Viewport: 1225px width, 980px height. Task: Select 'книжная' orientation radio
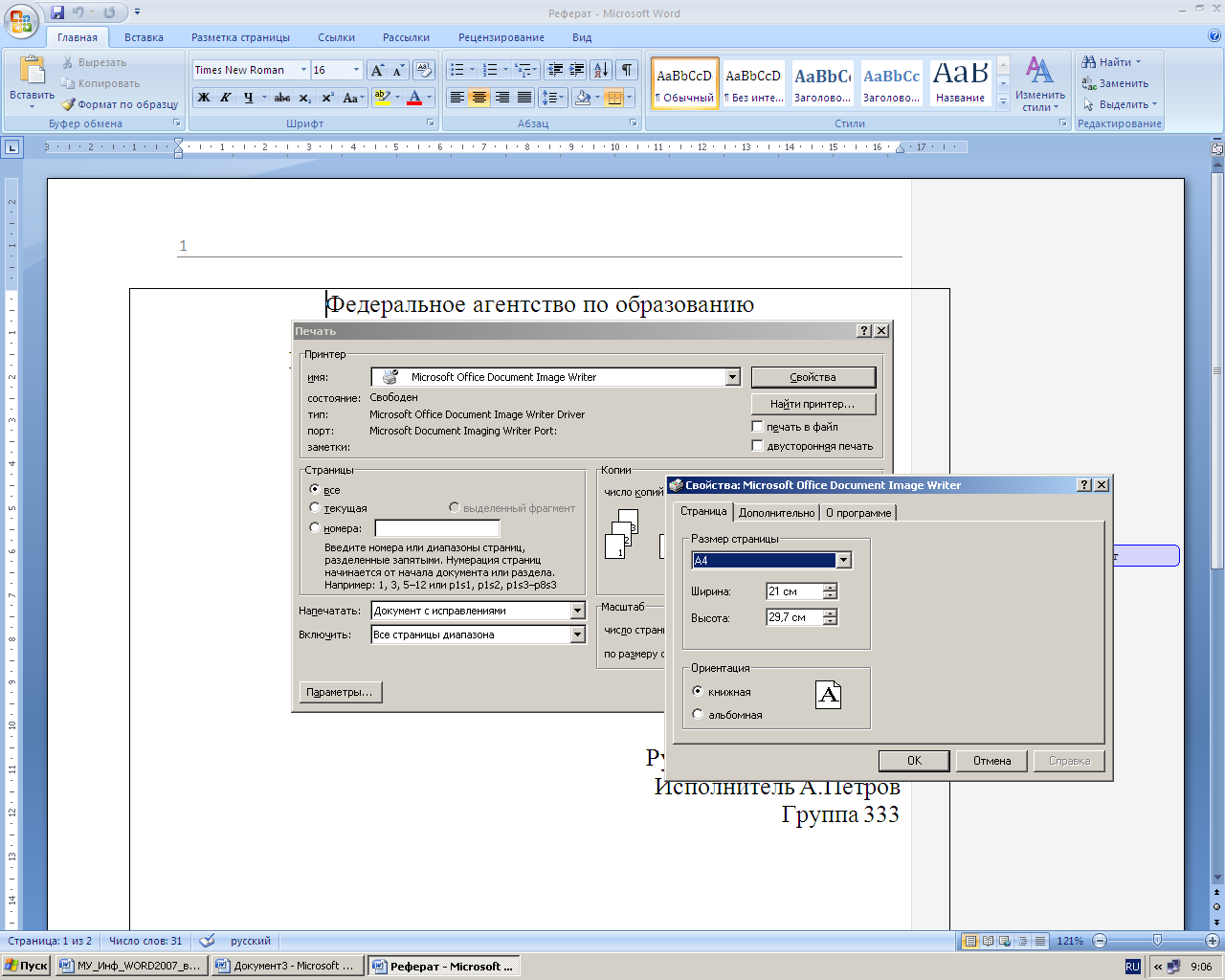[x=698, y=691]
